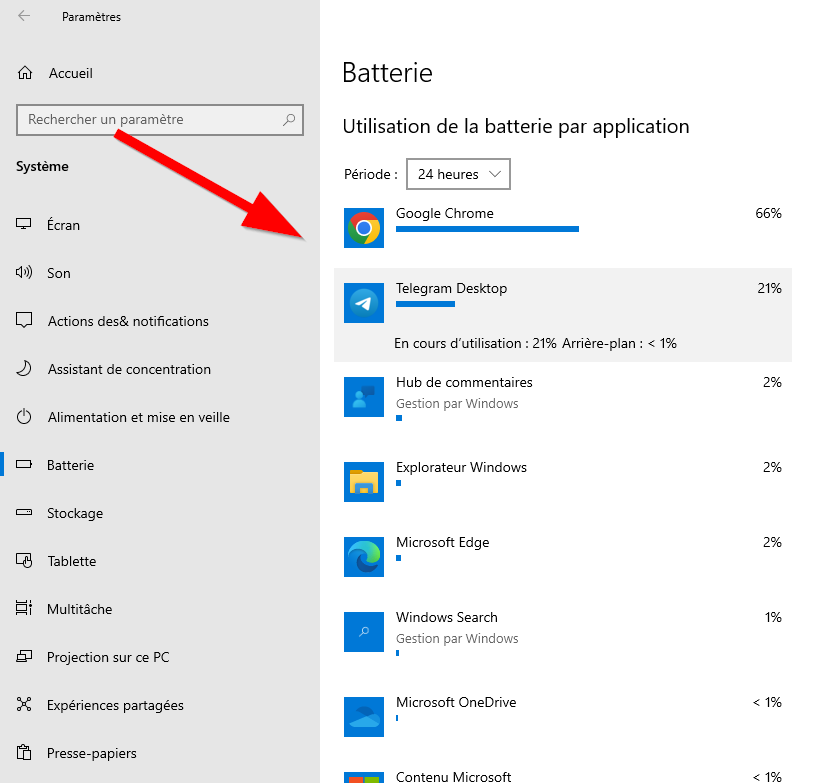Open the Période 24 heures dropdown
This screenshot has width=839, height=783.
click(x=459, y=174)
